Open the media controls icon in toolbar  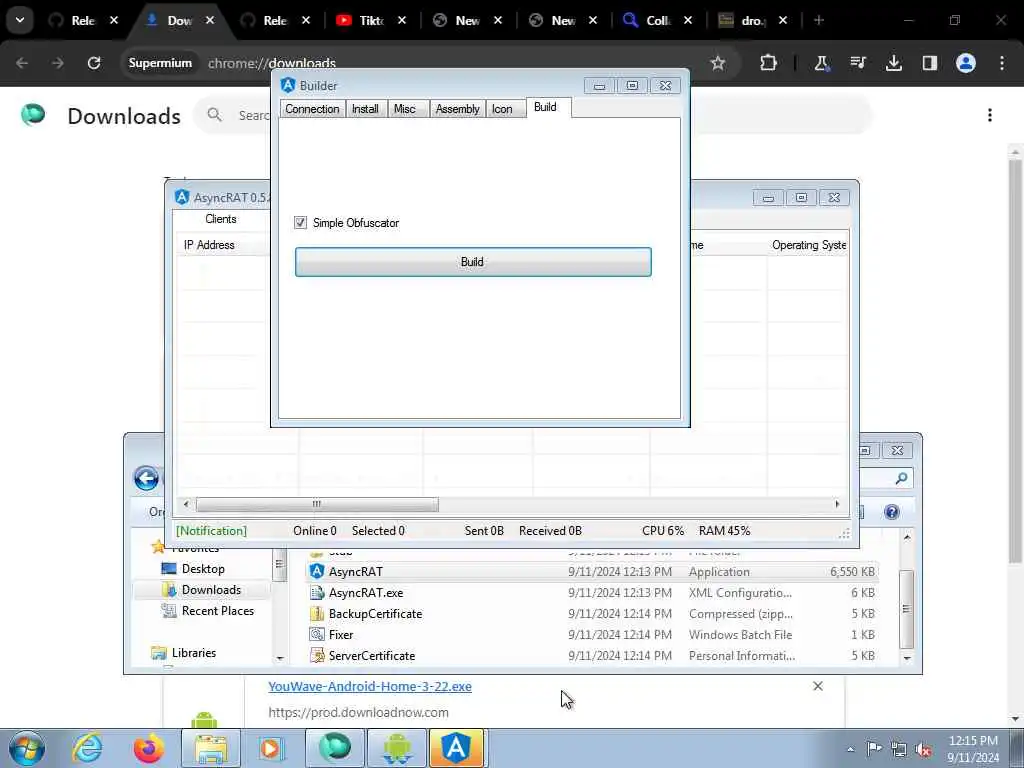point(857,63)
